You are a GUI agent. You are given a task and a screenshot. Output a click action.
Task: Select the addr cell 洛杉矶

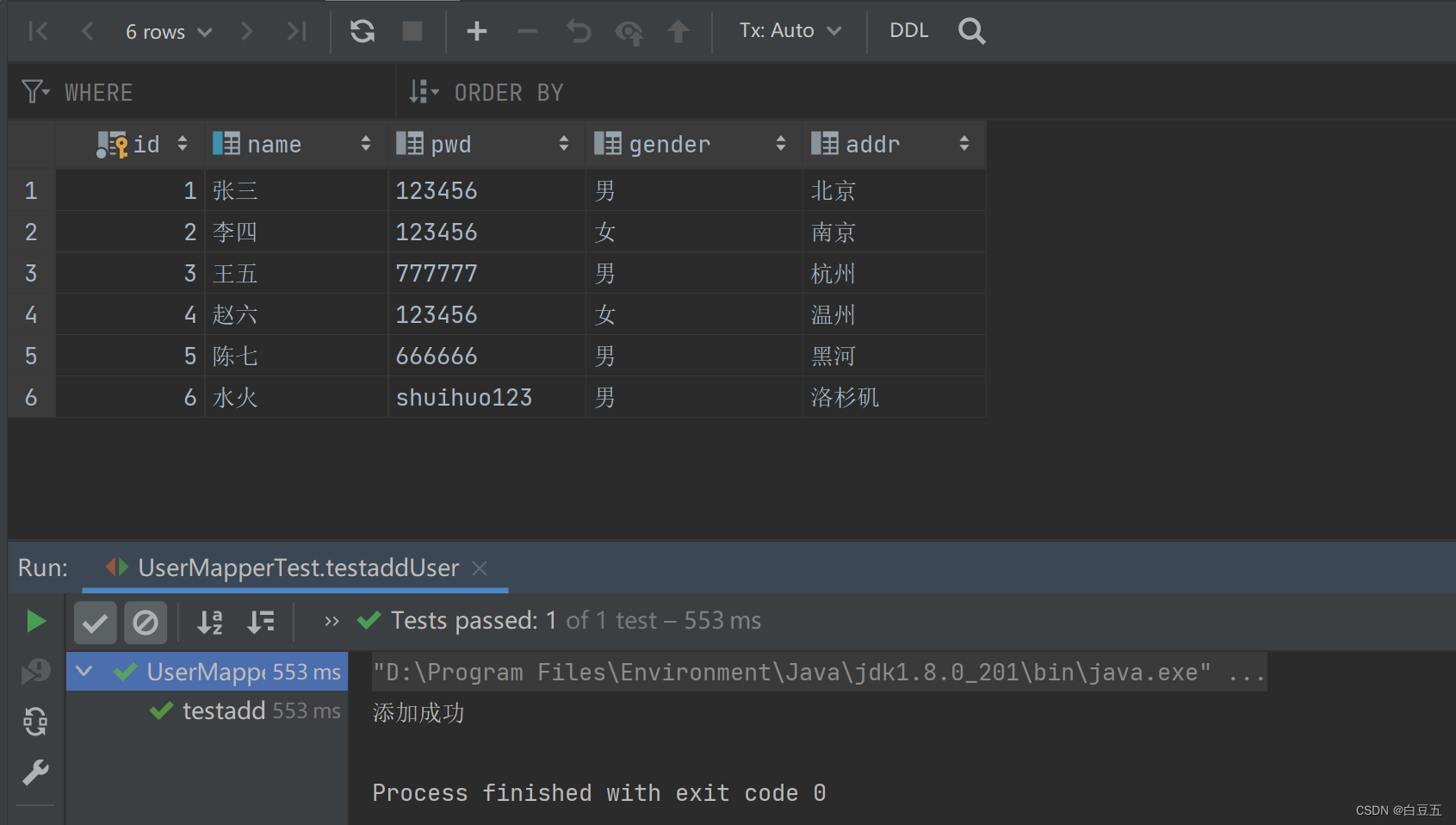point(895,397)
